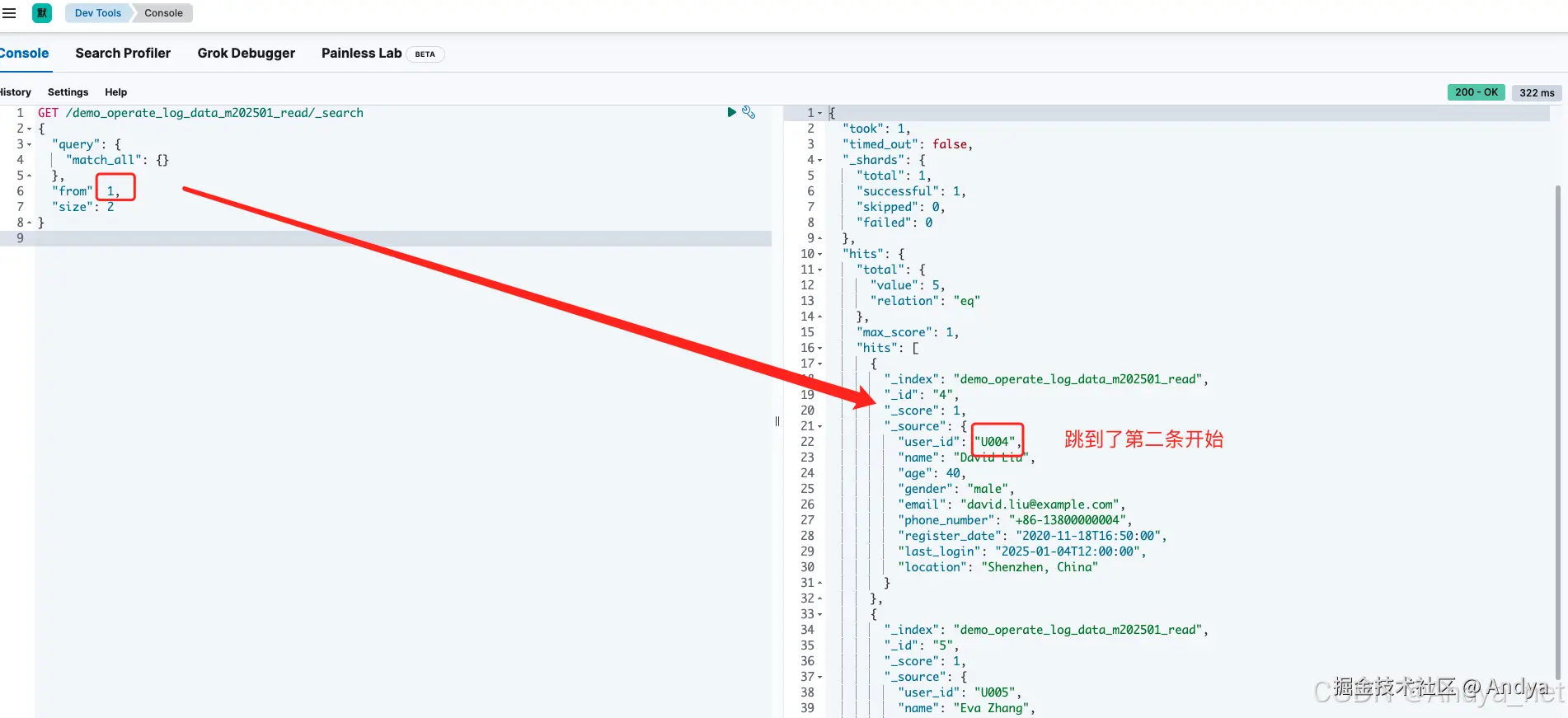Collapse the query fold at line 3
1568x718 pixels.
29,144
